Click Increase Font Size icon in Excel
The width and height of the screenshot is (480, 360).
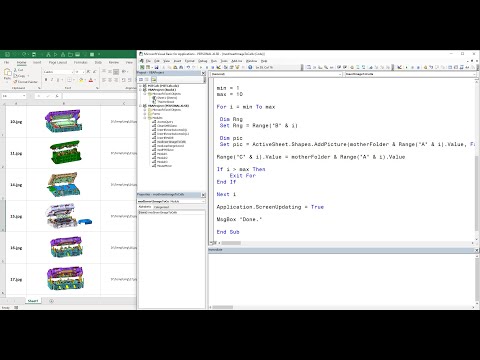(x=88, y=72)
